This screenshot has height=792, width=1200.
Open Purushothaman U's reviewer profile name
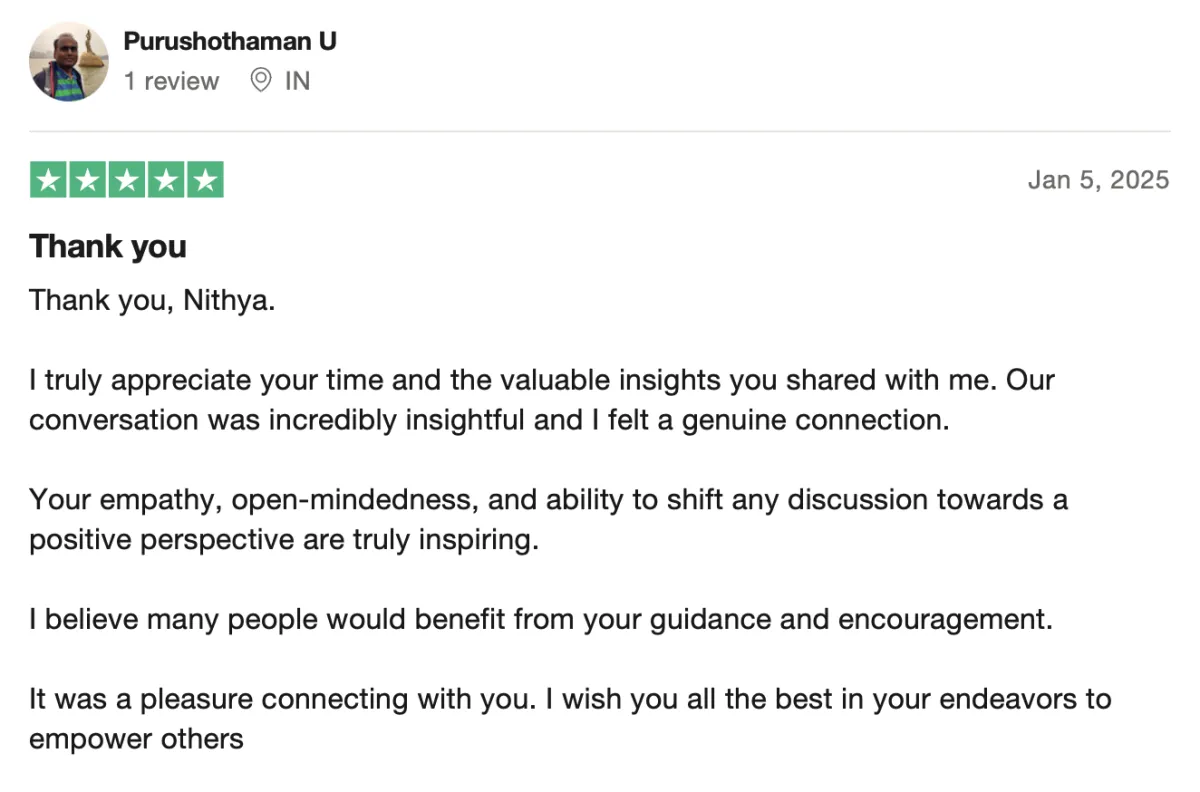pos(230,41)
